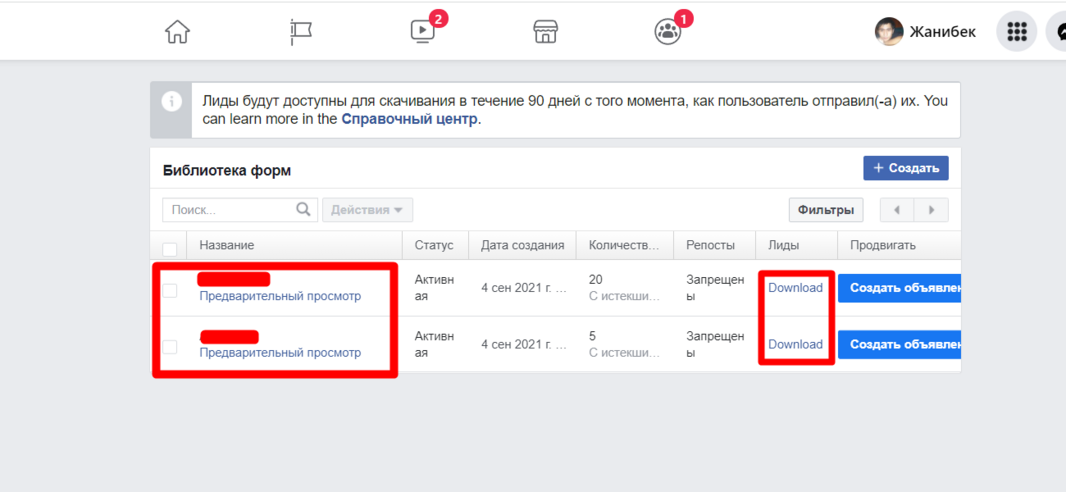
Task: Open the Фильтры filter menu
Action: pyautogui.click(x=826, y=210)
